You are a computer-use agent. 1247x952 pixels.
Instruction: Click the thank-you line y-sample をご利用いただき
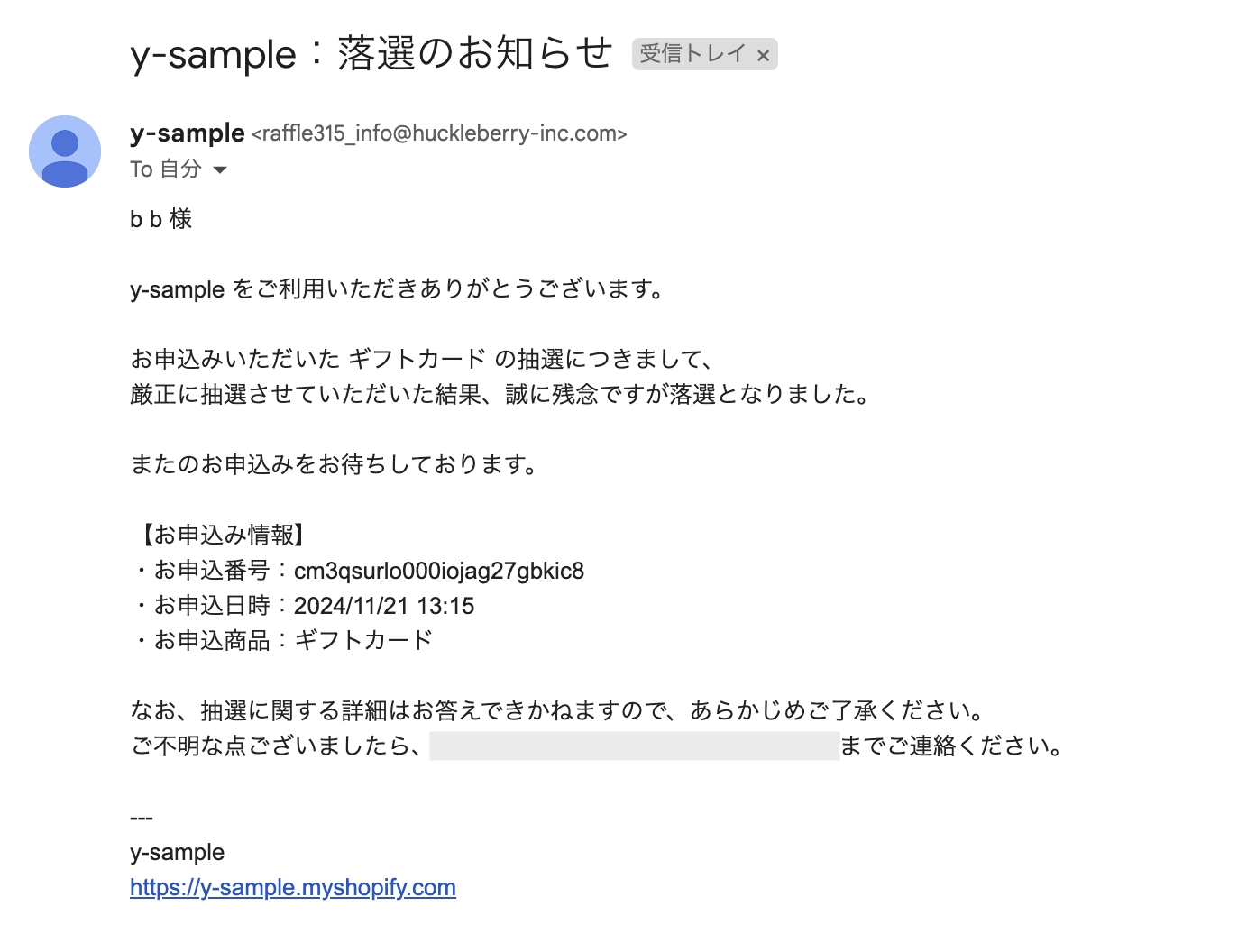click(397, 289)
